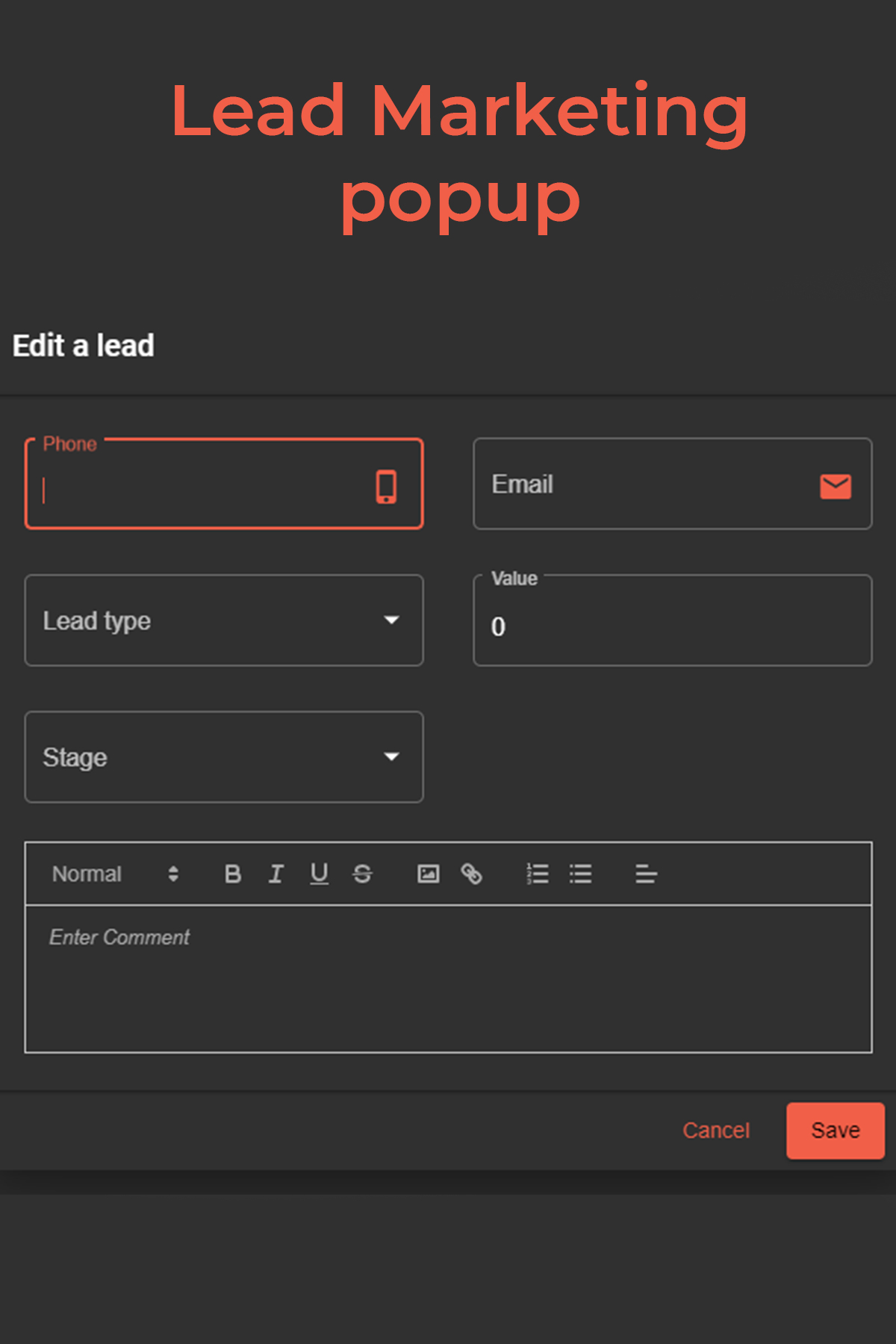Open the Normal text style picker
The image size is (896, 1344).
(x=115, y=874)
